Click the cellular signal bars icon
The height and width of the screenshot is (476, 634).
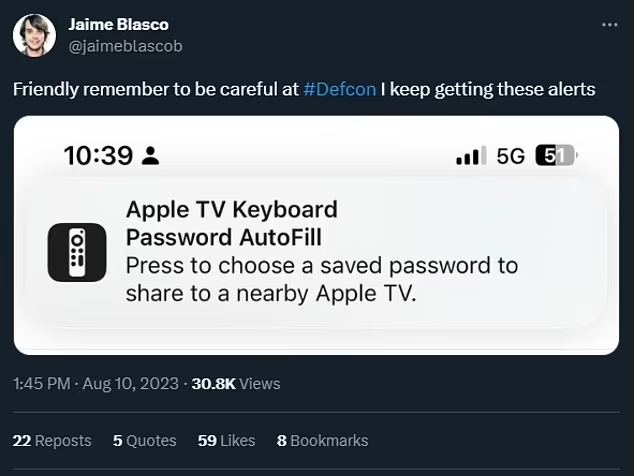tap(468, 157)
